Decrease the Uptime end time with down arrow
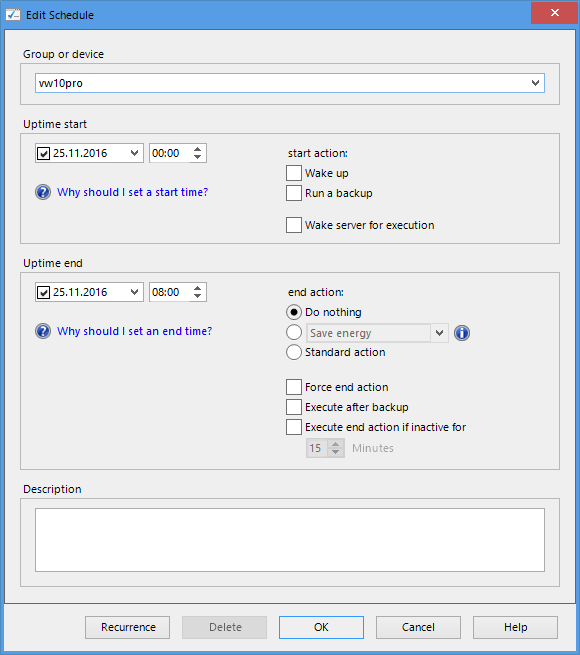This screenshot has height=655, width=580. coord(198,296)
